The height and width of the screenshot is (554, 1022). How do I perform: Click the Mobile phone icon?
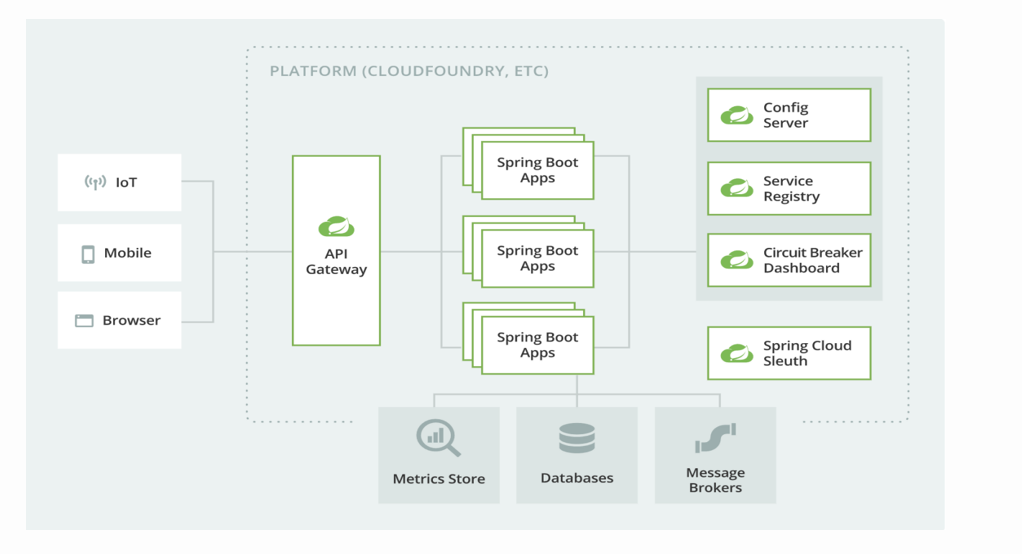[88, 254]
